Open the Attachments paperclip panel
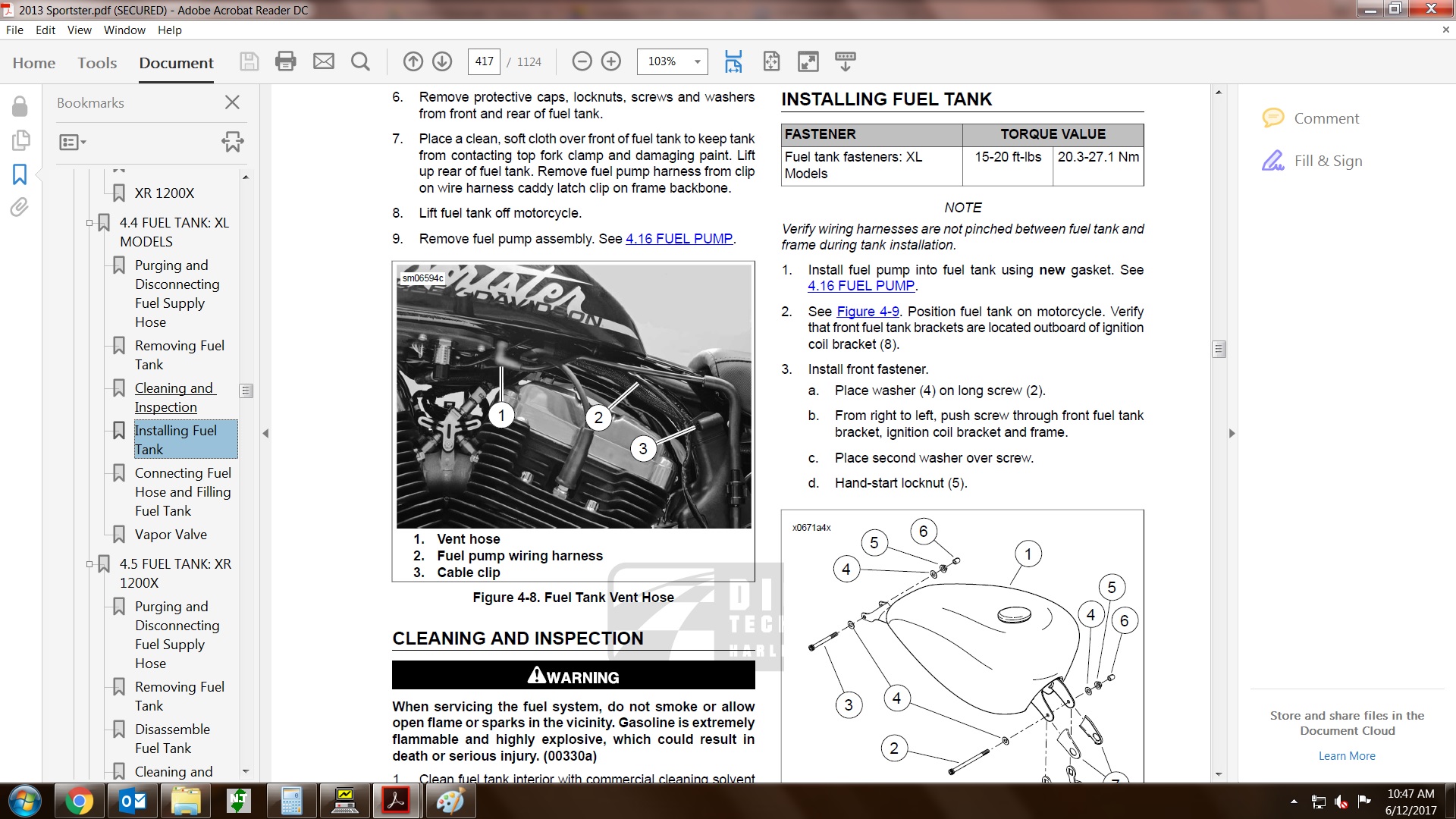The width and height of the screenshot is (1456, 819). (x=20, y=207)
